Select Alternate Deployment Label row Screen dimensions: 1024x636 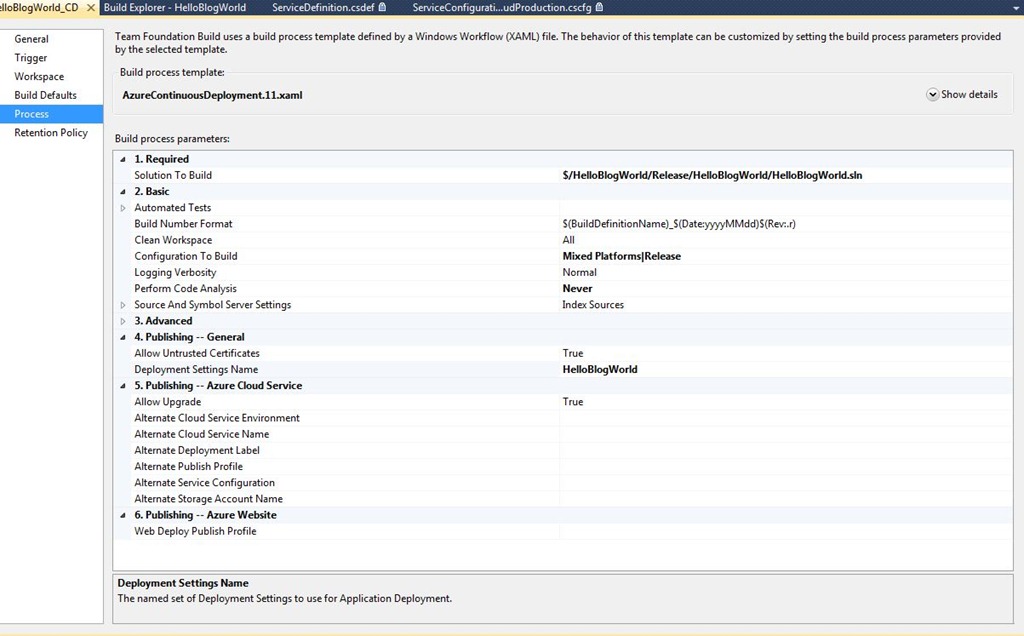pyautogui.click(x=197, y=450)
